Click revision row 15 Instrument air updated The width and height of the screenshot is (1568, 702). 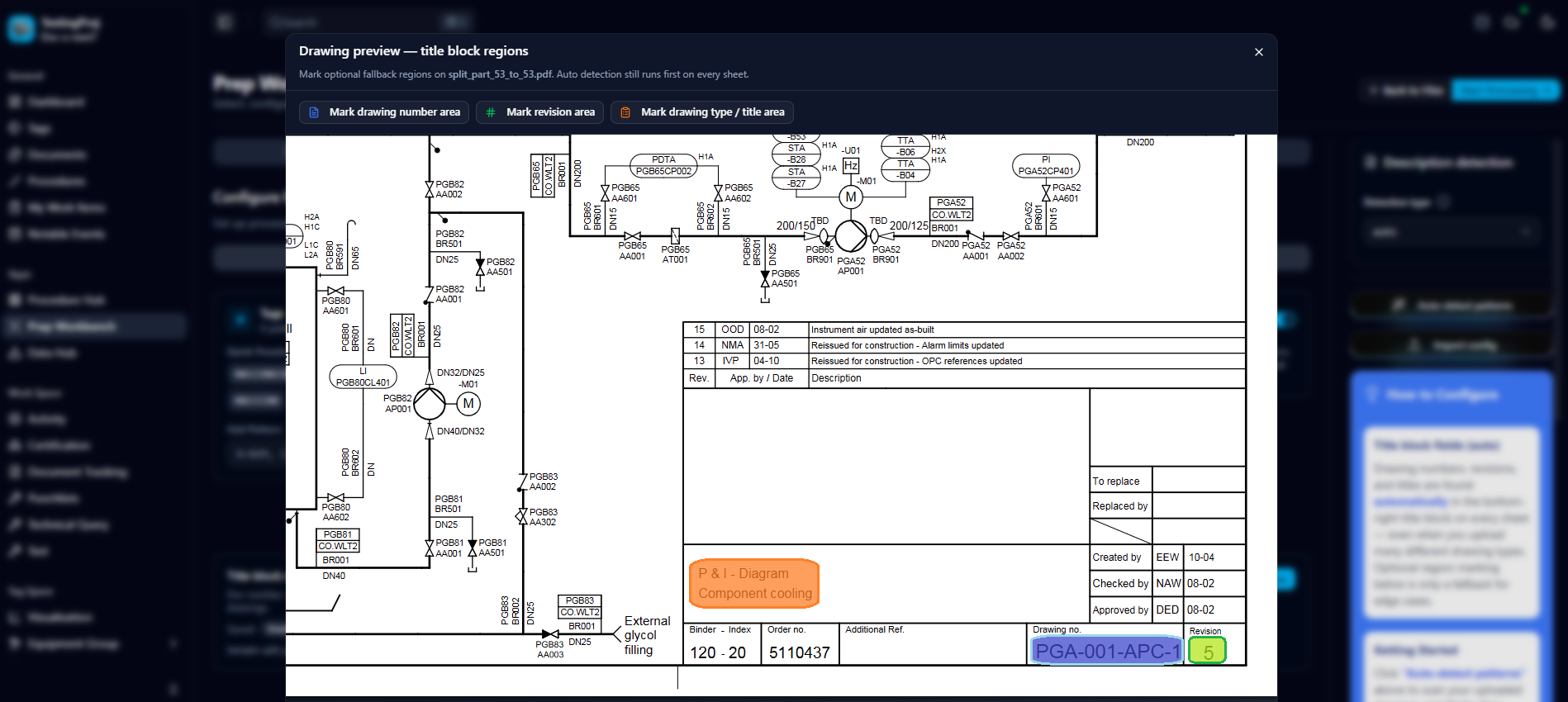tap(963, 330)
